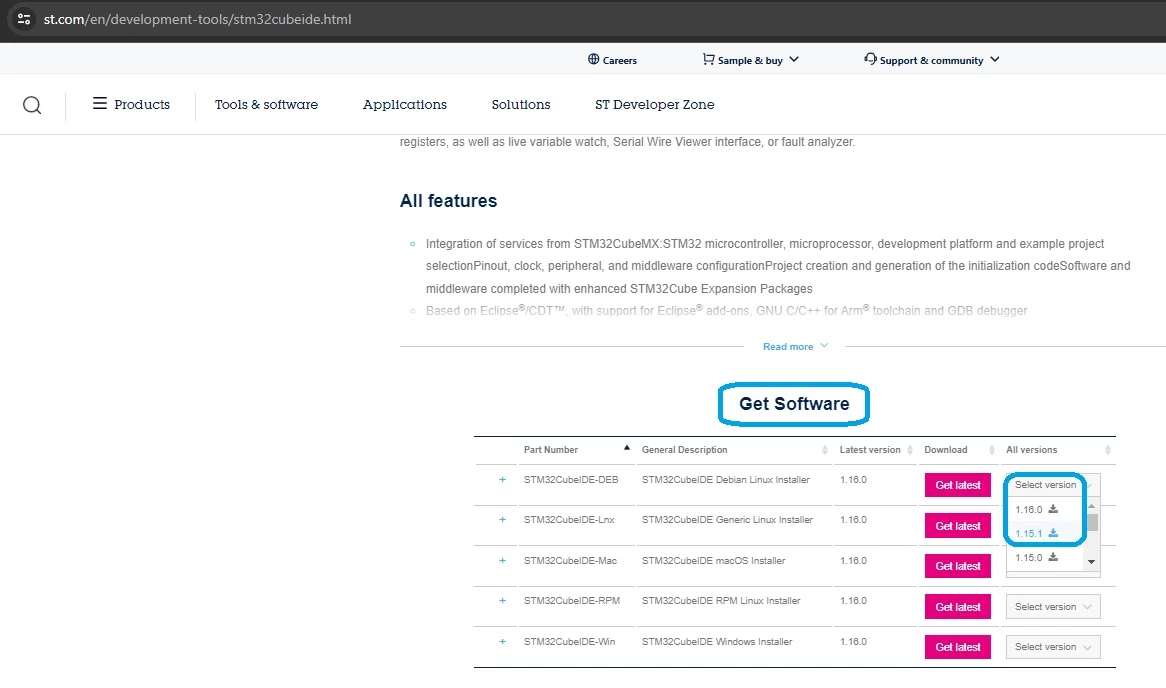Image resolution: width=1166 pixels, height=688 pixels.
Task: Expand the Support & community chevron
Action: click(994, 60)
